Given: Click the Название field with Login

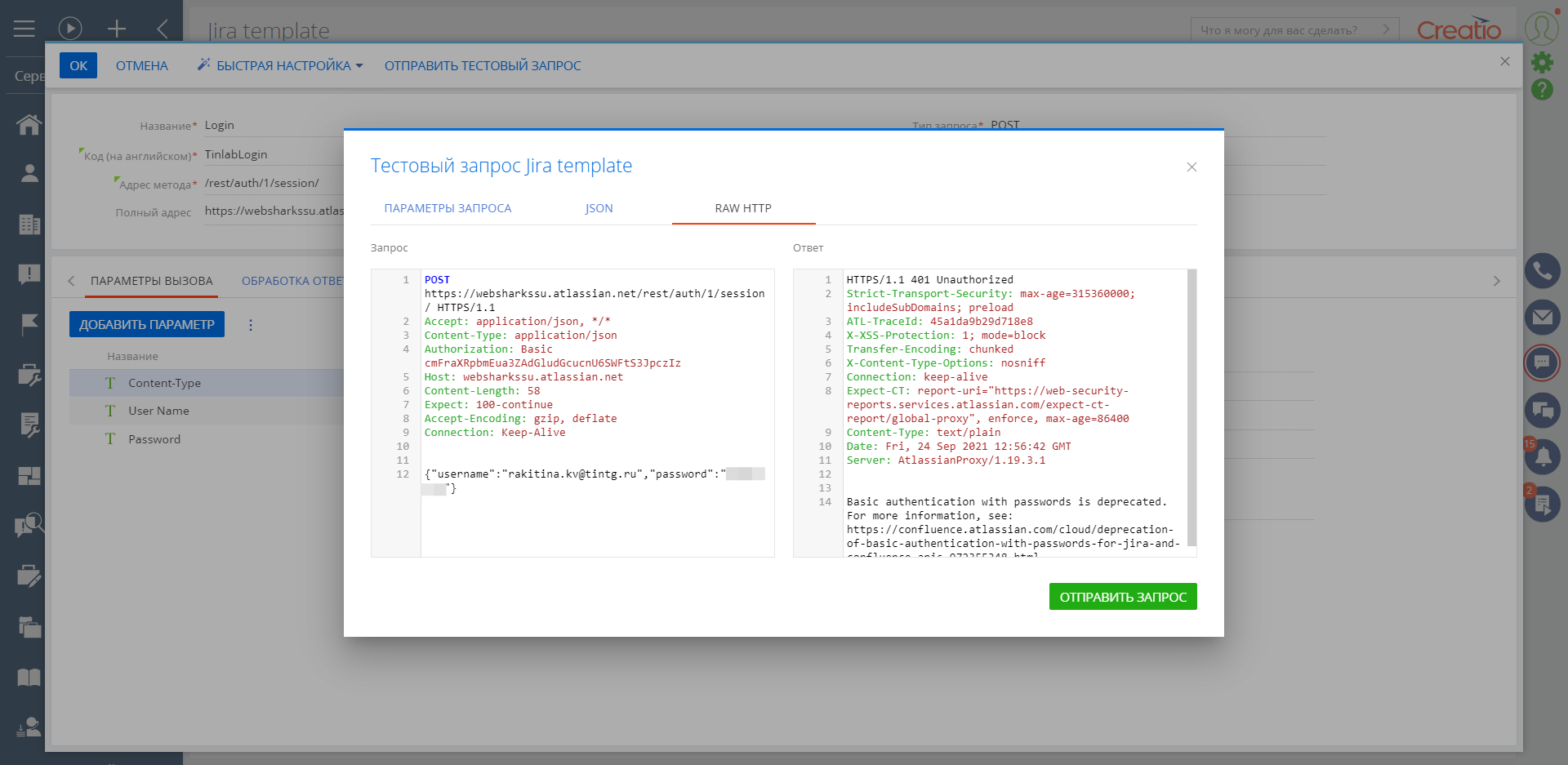Looking at the screenshot, I should pyautogui.click(x=274, y=125).
